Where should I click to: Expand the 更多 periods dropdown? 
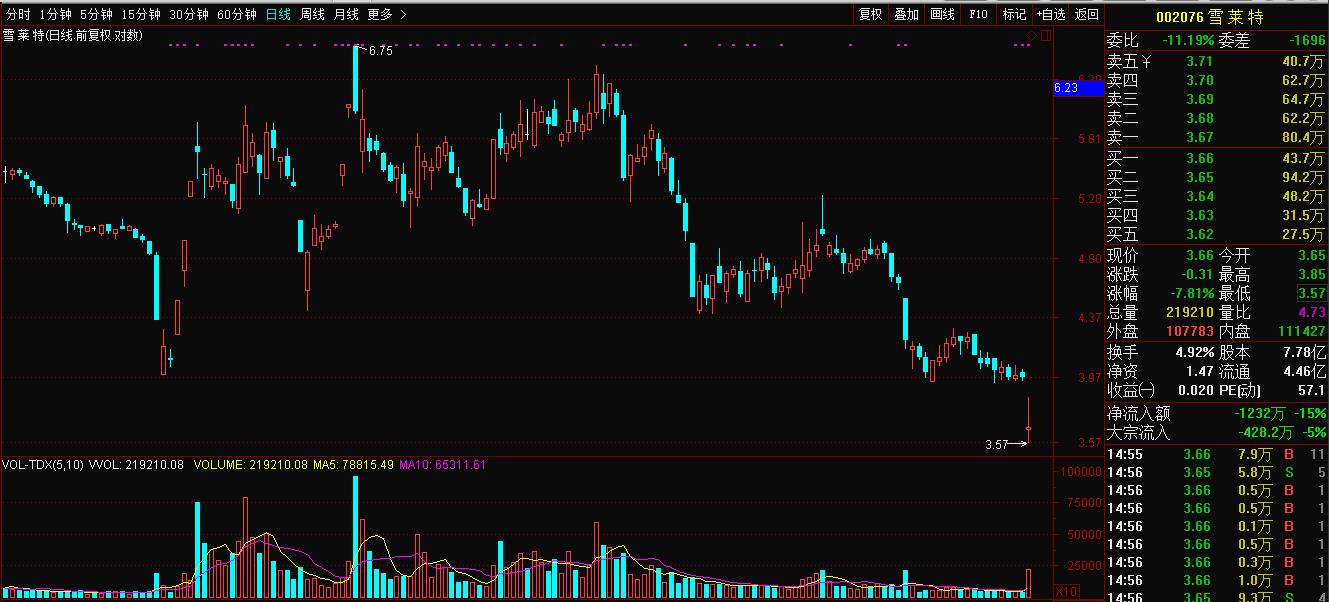387,14
